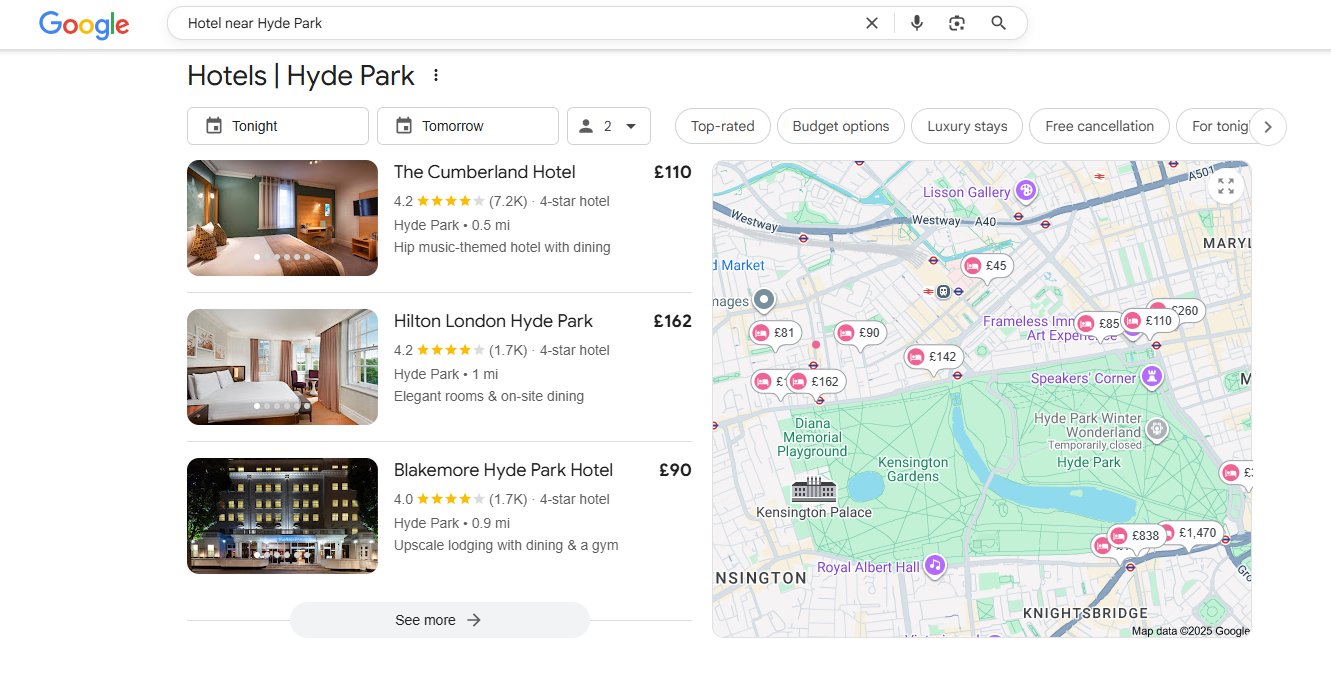
Task: Open the Tonight check-in date picker
Action: (x=277, y=126)
